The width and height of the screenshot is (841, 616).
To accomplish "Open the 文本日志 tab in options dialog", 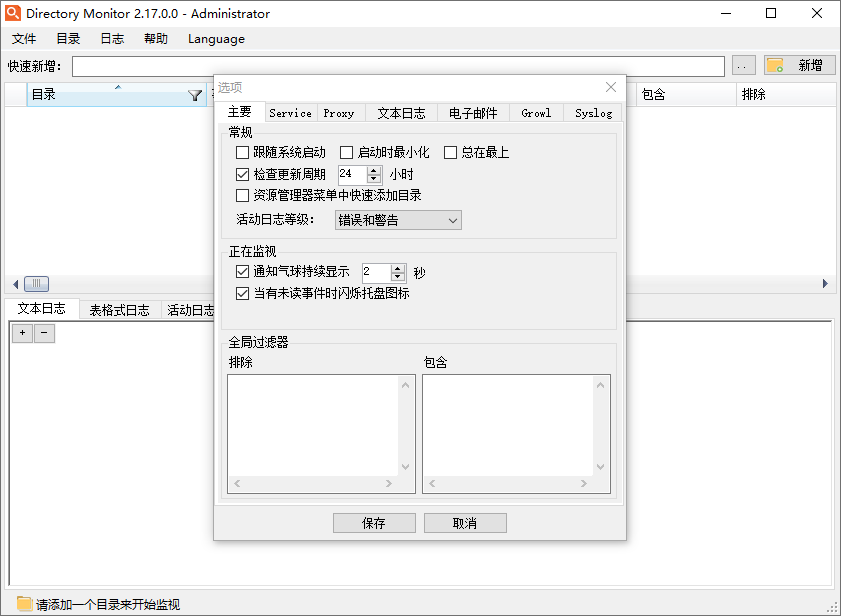I will point(401,113).
